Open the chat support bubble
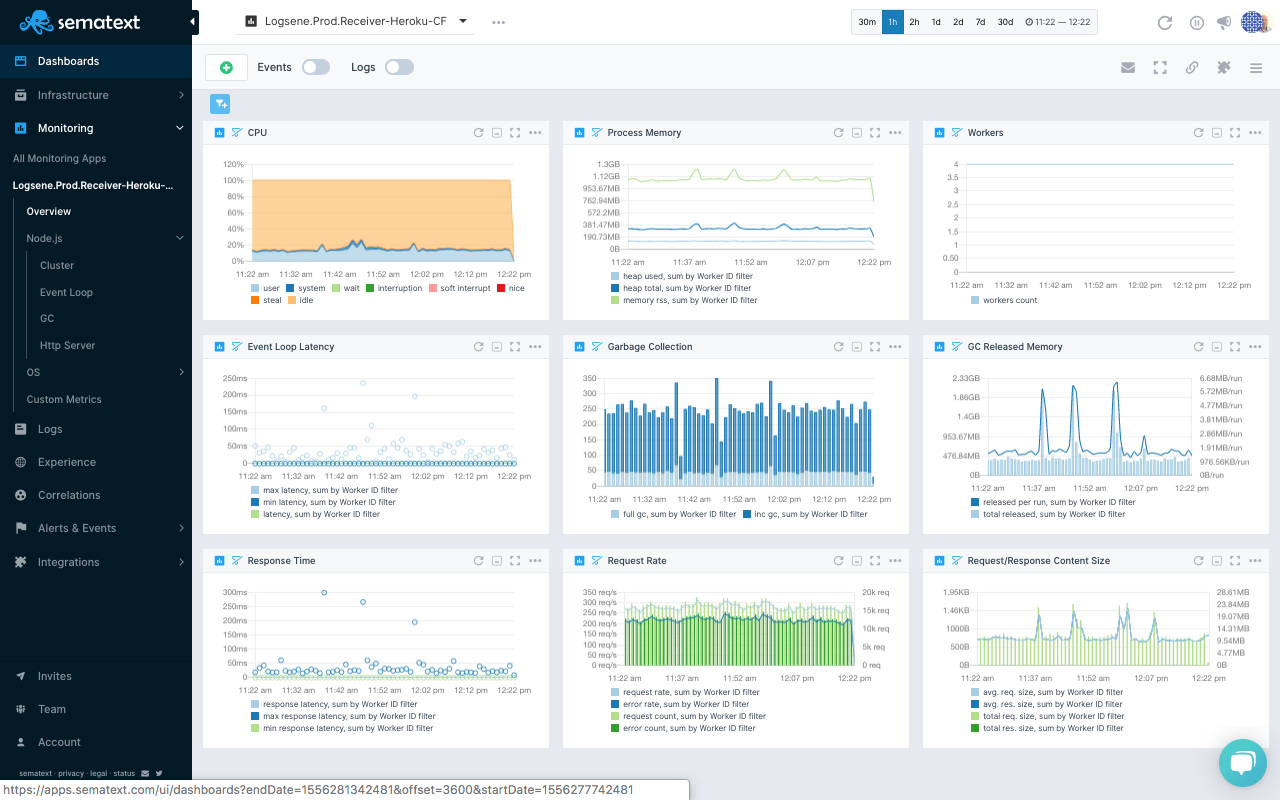 (1243, 763)
